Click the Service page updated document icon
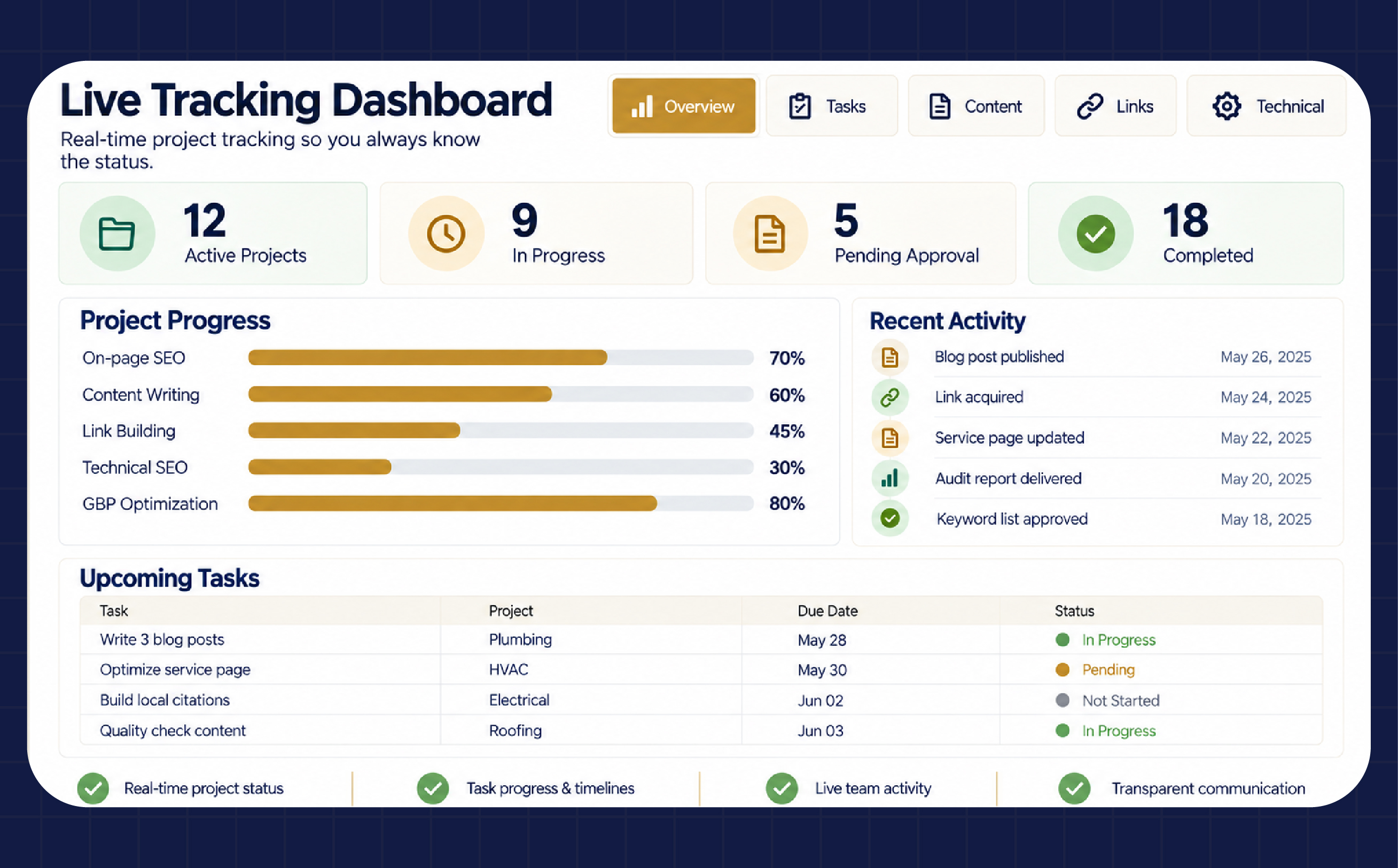 pos(890,438)
